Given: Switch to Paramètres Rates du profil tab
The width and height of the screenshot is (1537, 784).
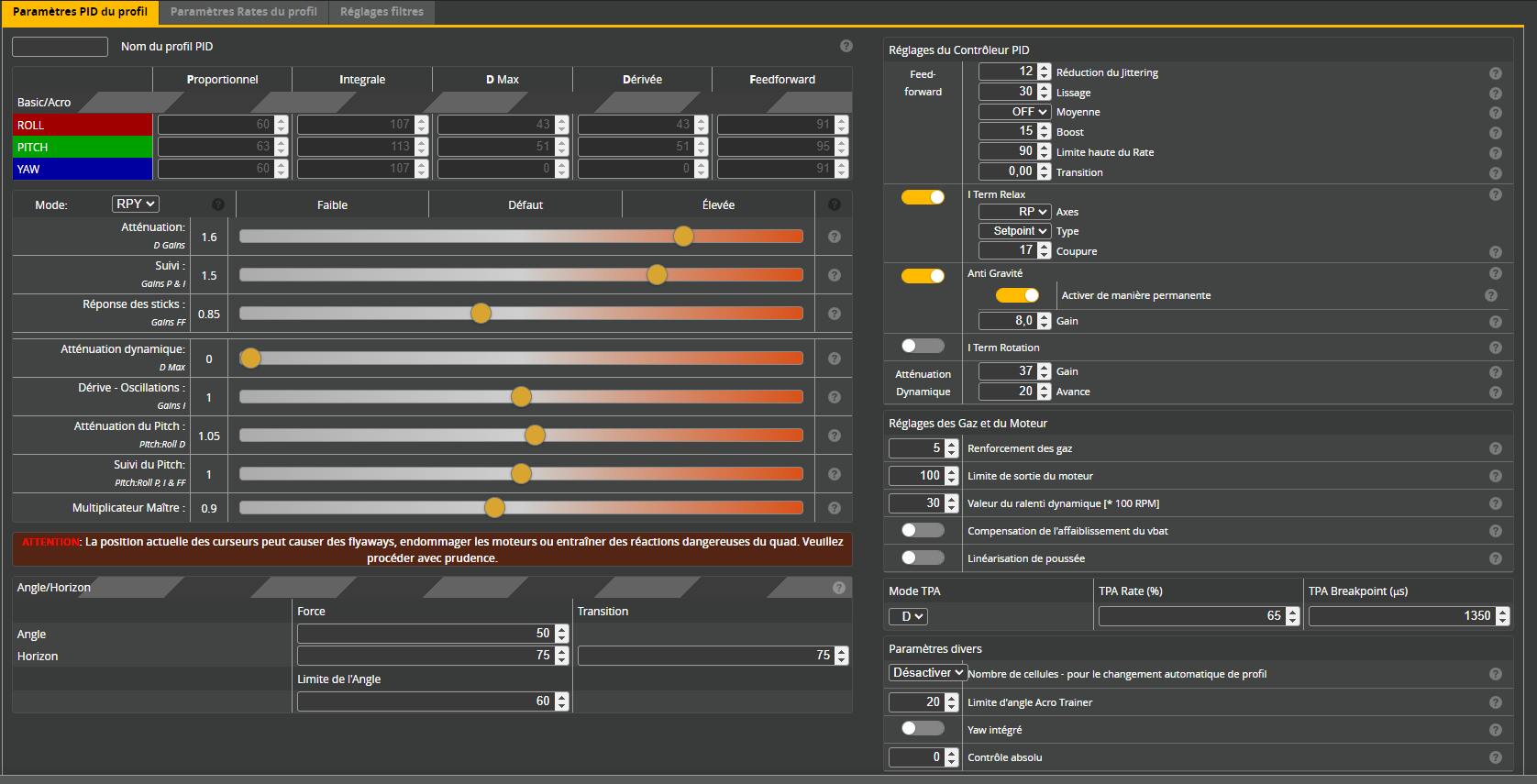Looking at the screenshot, I should (x=243, y=12).
